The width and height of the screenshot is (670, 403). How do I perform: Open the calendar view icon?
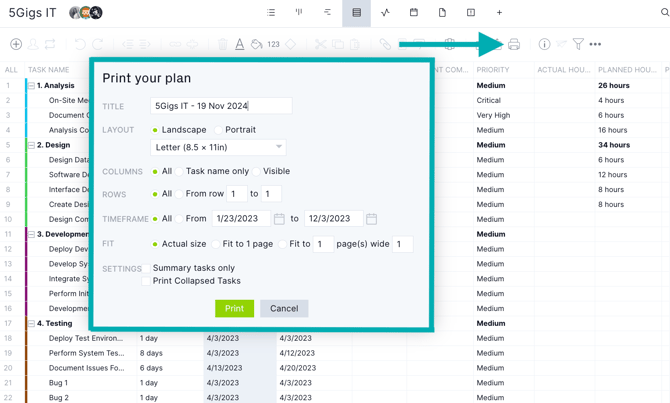click(x=414, y=12)
